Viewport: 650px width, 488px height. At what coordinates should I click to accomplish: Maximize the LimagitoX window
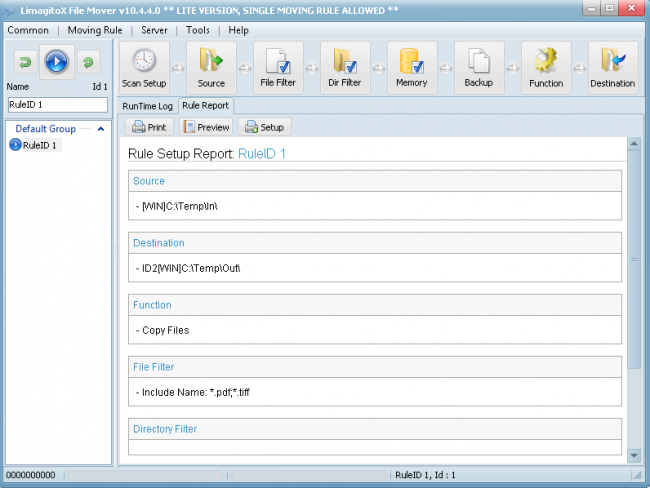(x=609, y=9)
